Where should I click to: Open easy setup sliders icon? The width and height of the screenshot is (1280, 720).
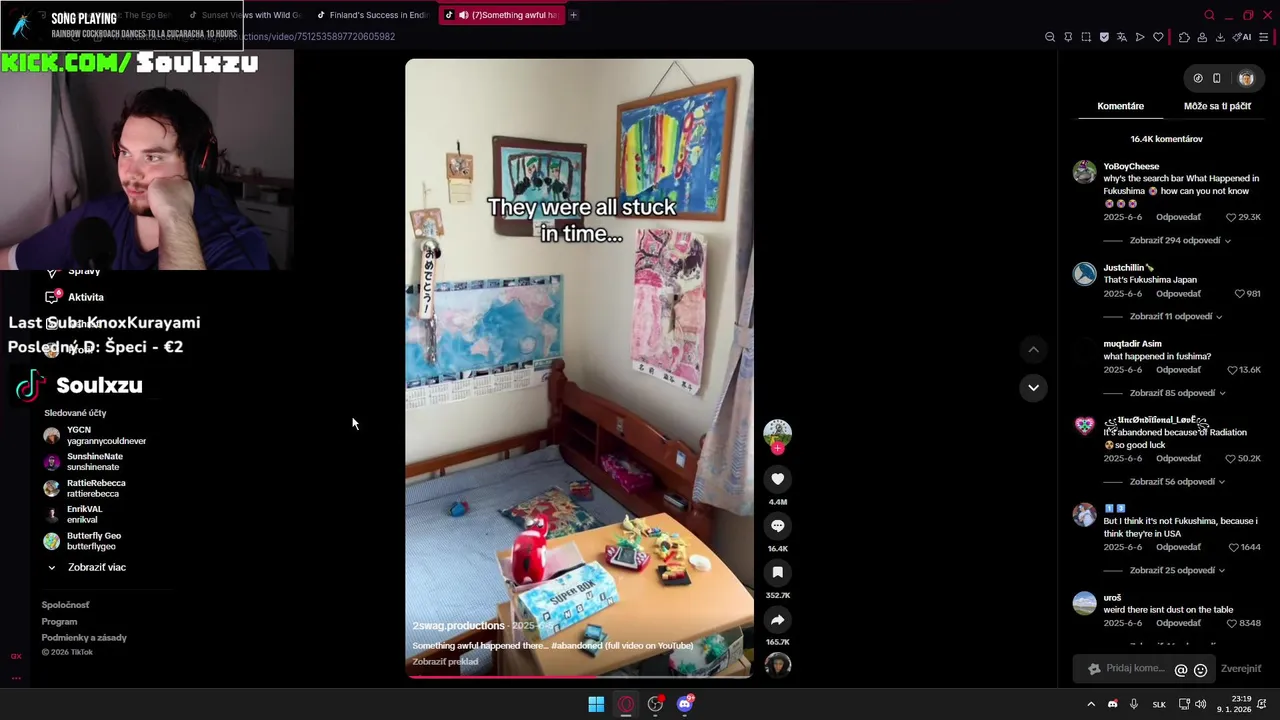point(1264,37)
